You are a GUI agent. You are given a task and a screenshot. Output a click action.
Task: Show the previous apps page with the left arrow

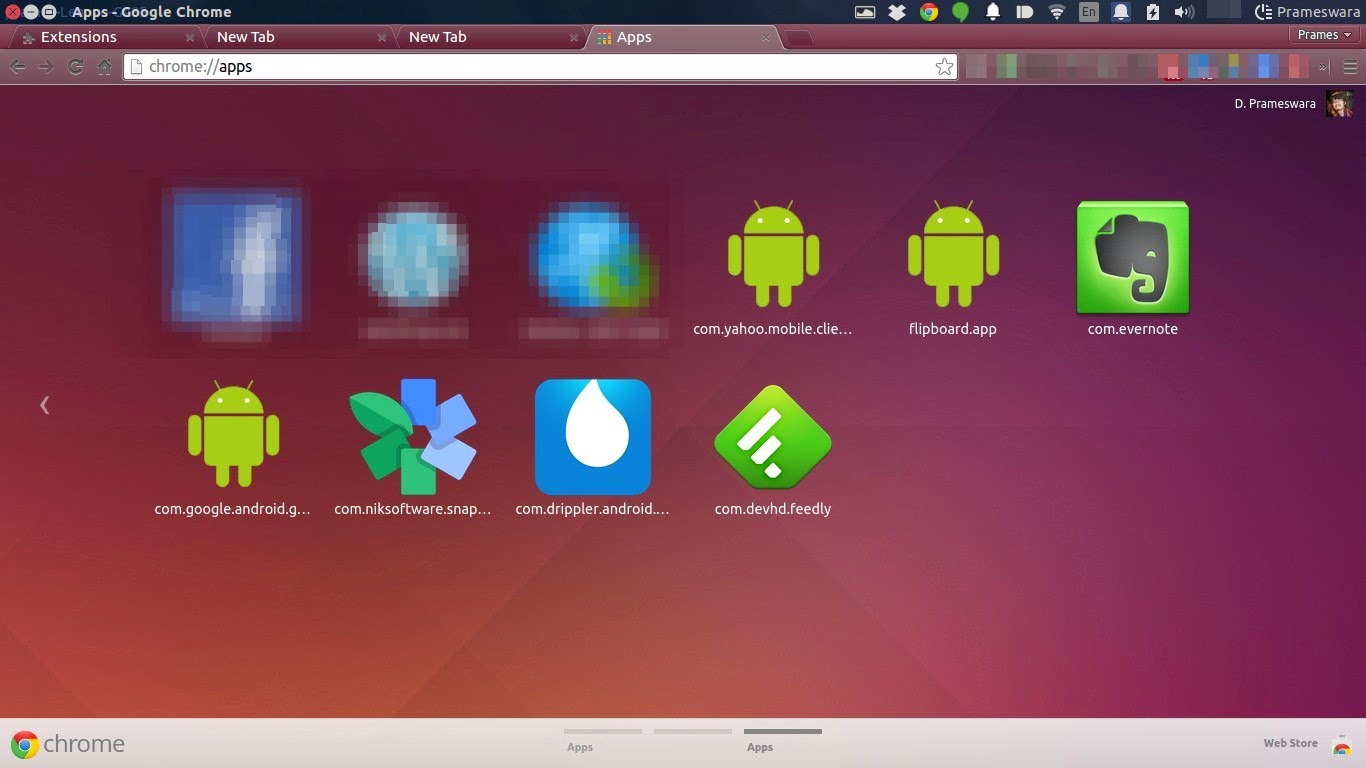(x=44, y=405)
